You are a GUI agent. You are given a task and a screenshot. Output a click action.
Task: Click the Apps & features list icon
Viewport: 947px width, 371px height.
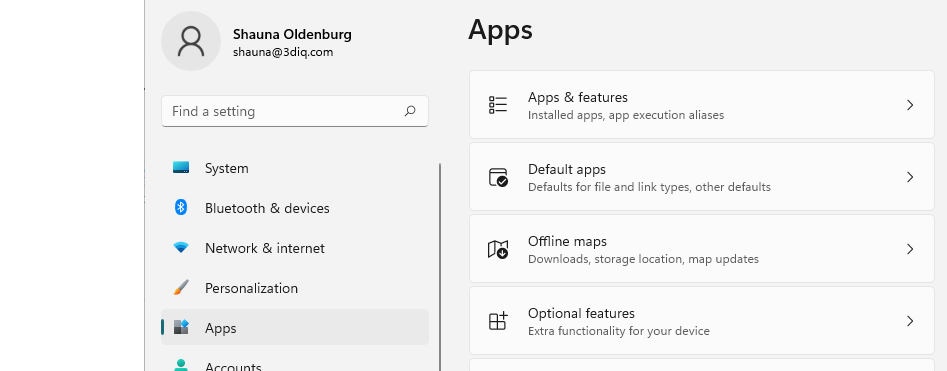click(x=498, y=105)
